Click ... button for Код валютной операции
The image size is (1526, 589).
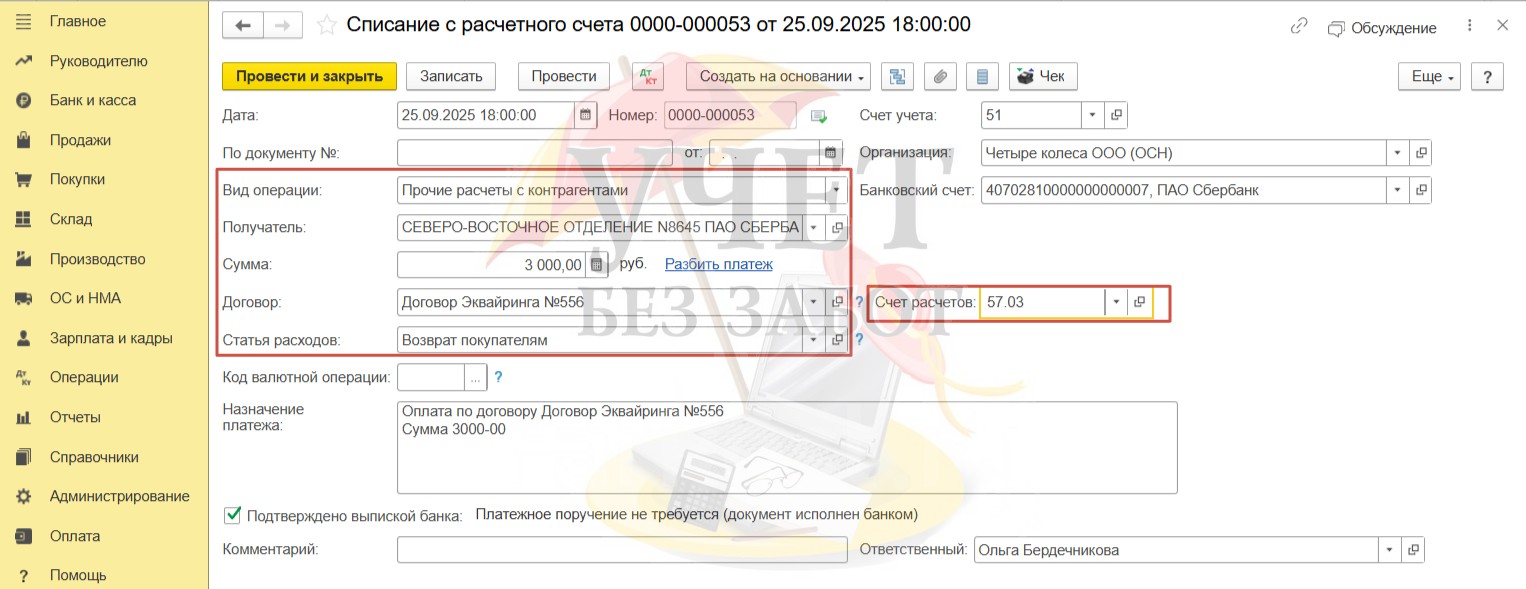pyautogui.click(x=475, y=377)
